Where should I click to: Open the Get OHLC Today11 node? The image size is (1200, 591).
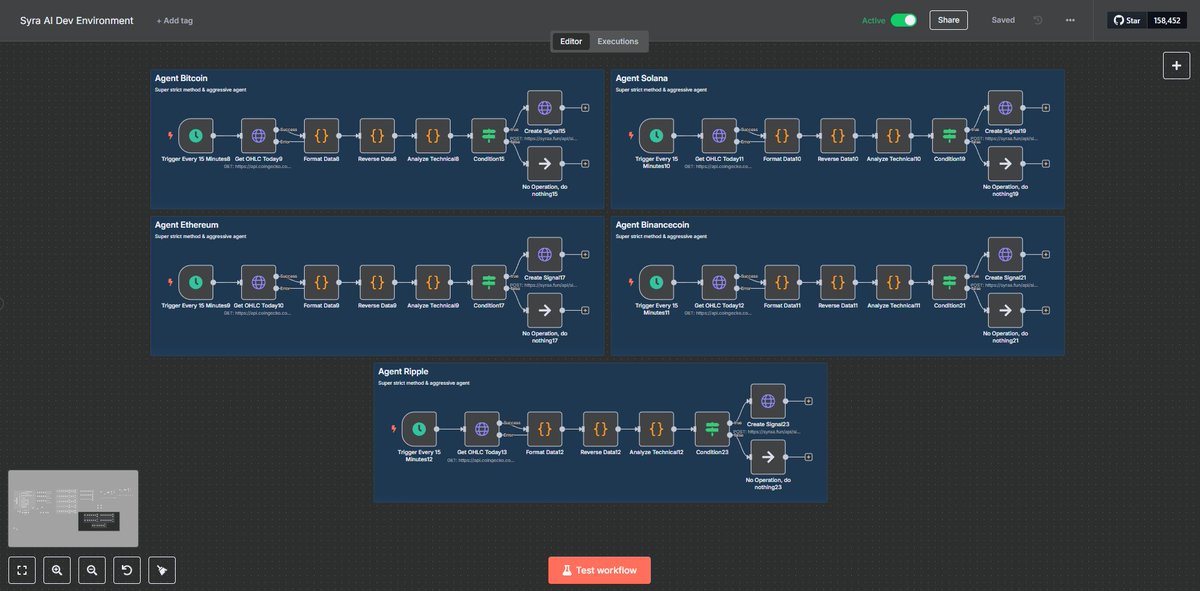(719, 135)
